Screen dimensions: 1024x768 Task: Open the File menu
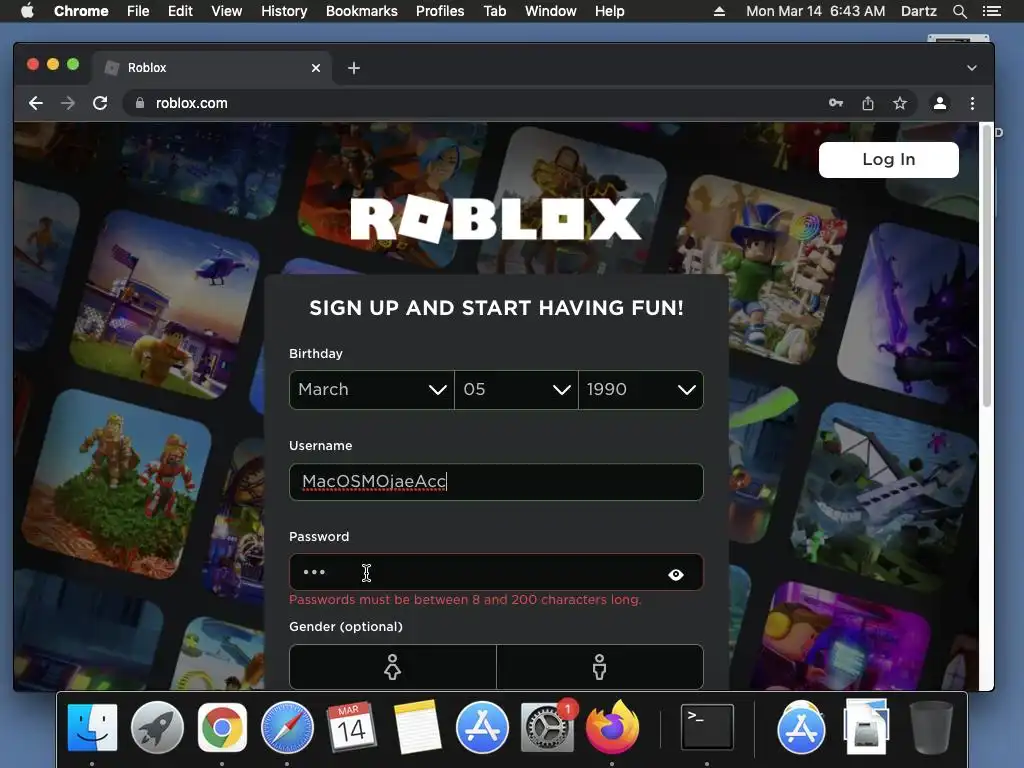(x=138, y=11)
